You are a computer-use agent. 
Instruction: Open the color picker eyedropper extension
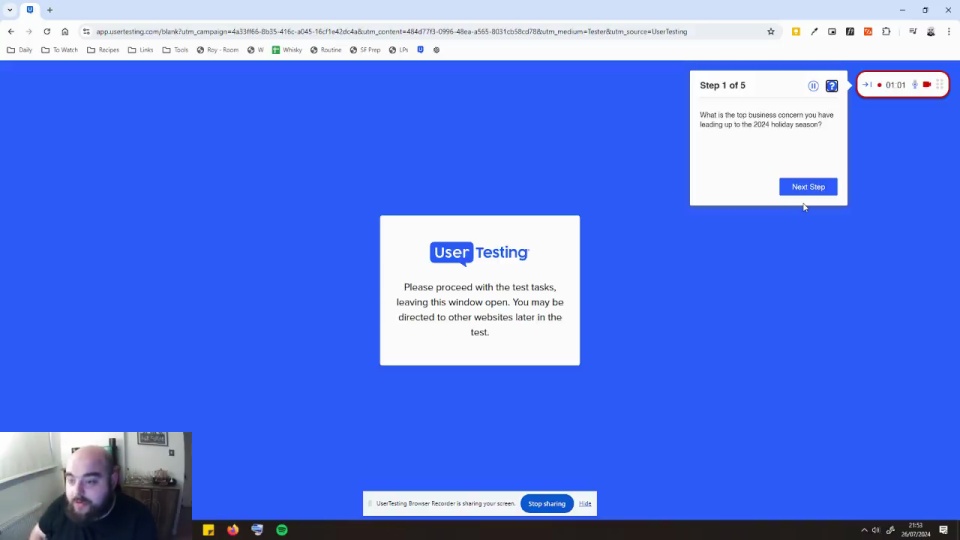814,32
